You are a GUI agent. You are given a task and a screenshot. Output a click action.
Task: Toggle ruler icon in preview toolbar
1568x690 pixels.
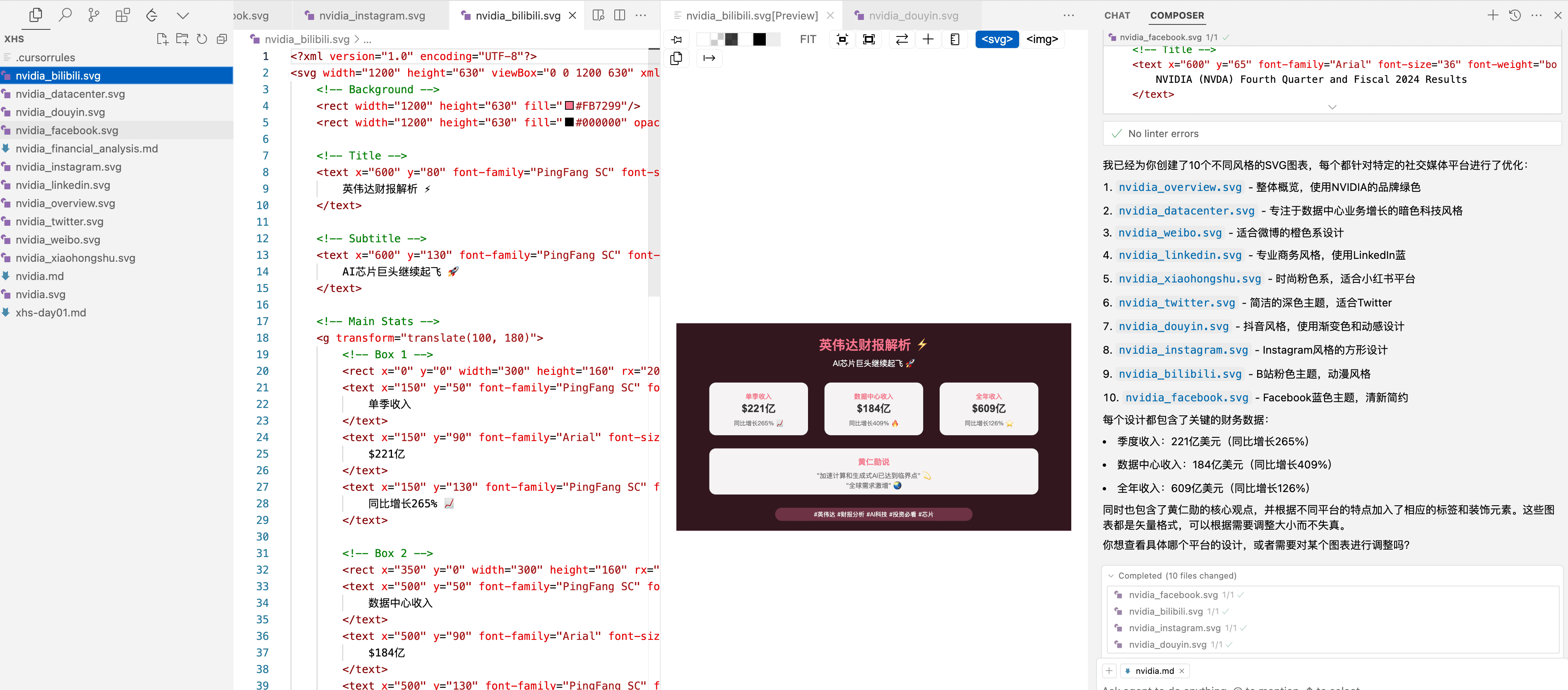click(x=955, y=40)
